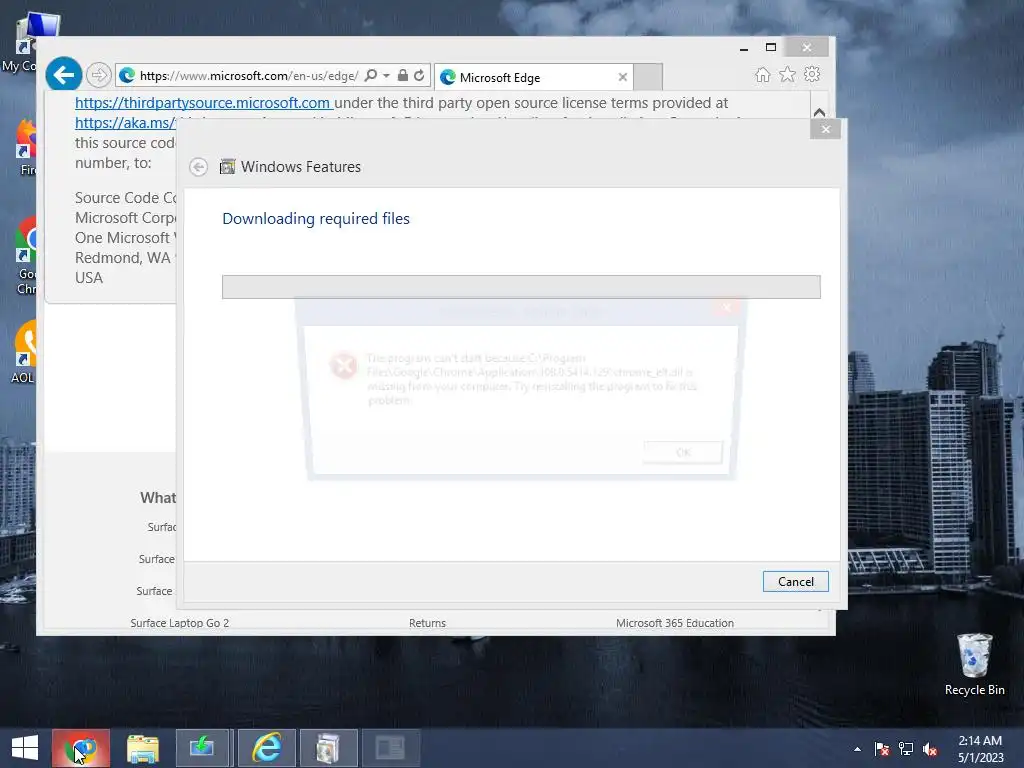Viewport: 1024px width, 768px height.
Task: Open the Microsoft 365 Education link
Action: [x=675, y=623]
